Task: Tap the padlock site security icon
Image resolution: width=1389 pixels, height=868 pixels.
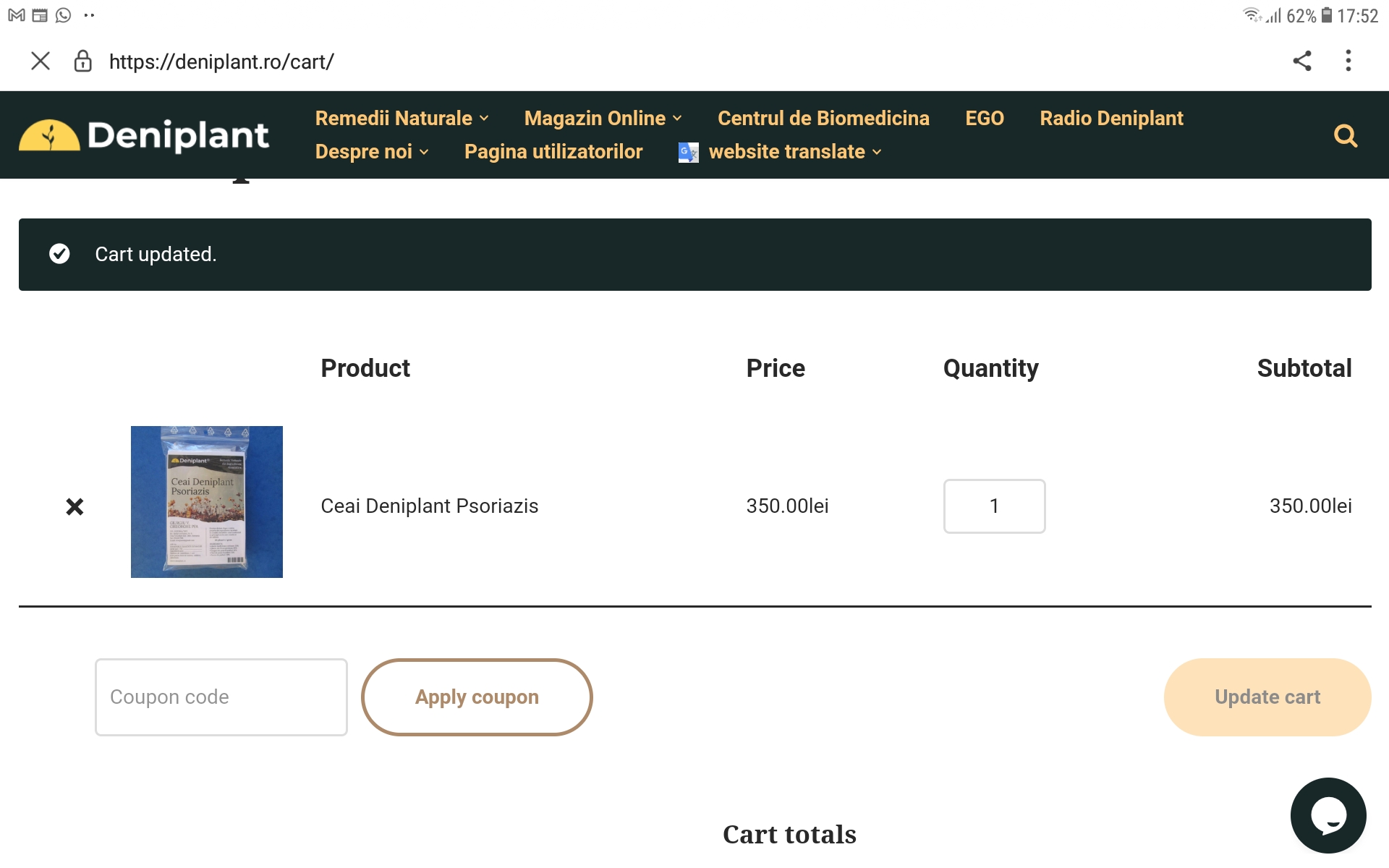Action: point(83,61)
